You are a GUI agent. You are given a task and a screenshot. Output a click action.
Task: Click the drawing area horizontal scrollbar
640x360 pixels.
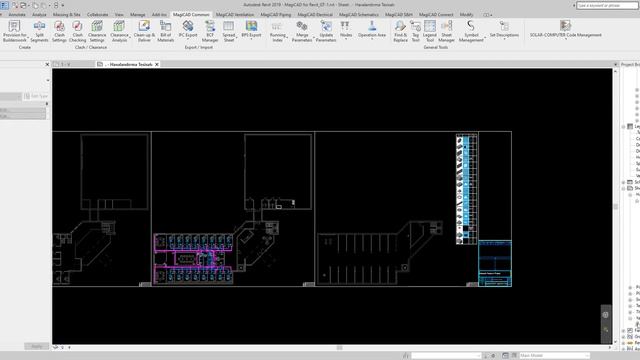339,348
